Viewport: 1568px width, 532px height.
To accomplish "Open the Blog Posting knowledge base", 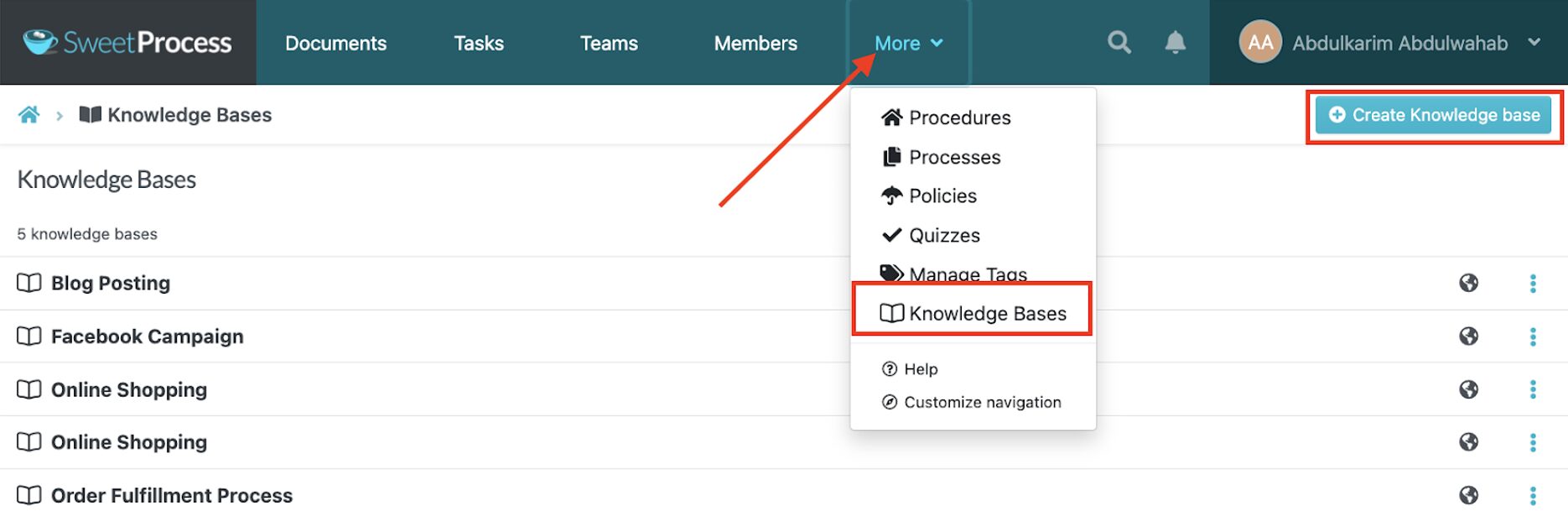I will tap(111, 283).
